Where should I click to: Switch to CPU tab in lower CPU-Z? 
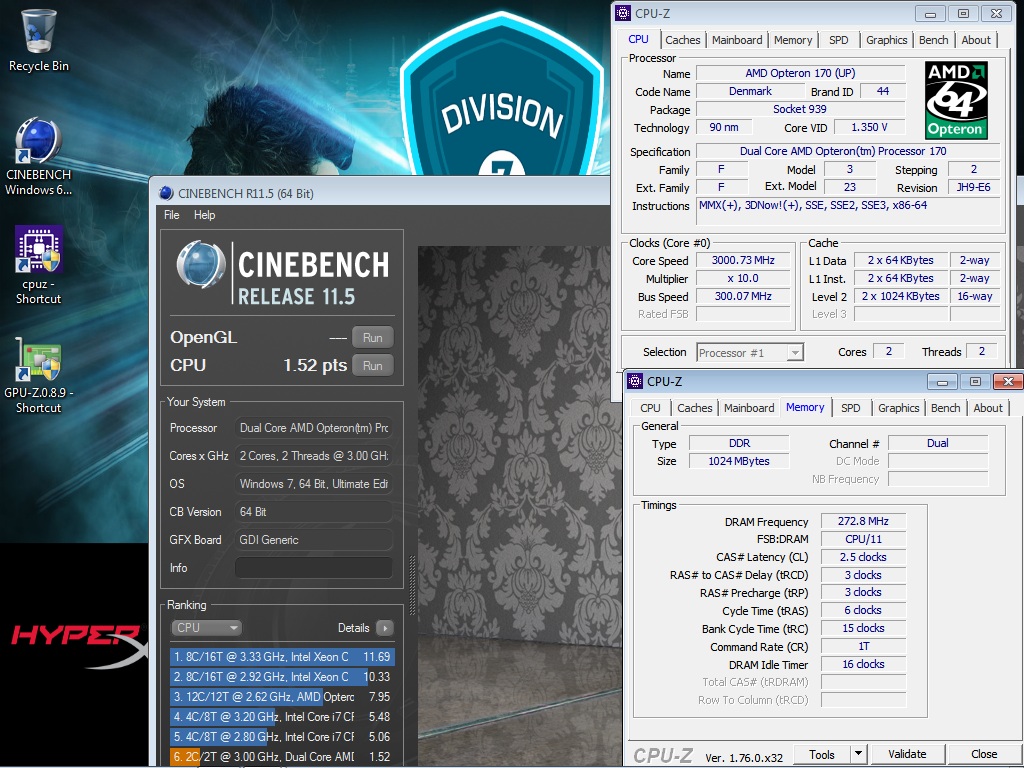tap(650, 408)
